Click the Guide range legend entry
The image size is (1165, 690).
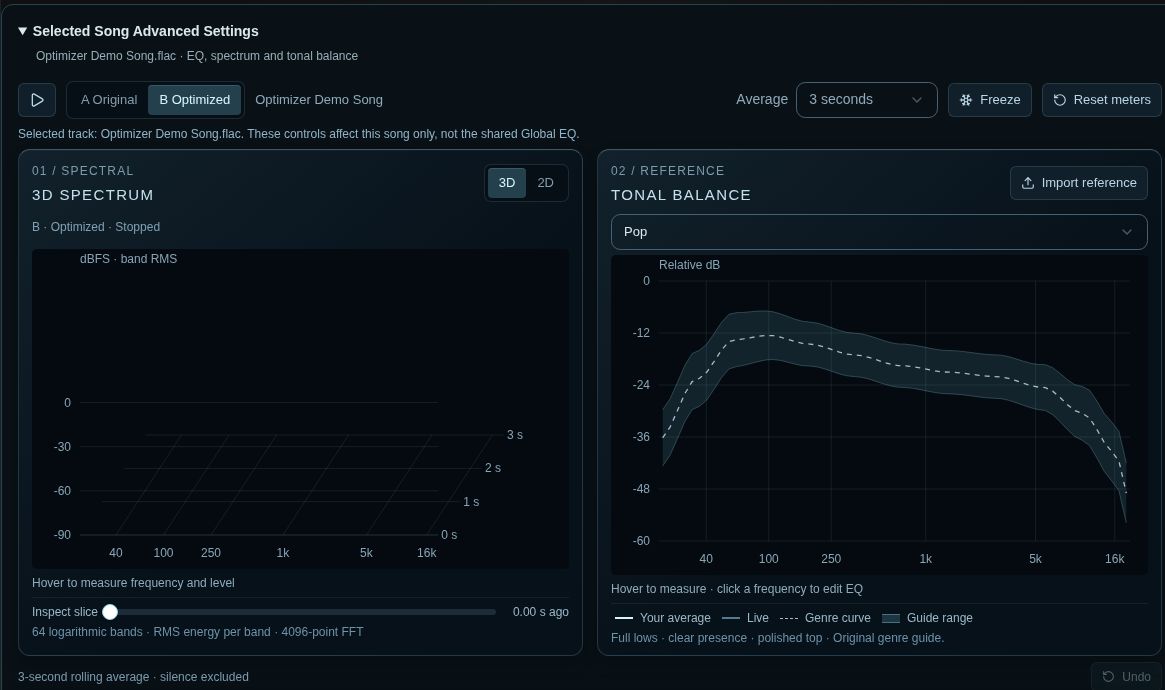point(927,618)
